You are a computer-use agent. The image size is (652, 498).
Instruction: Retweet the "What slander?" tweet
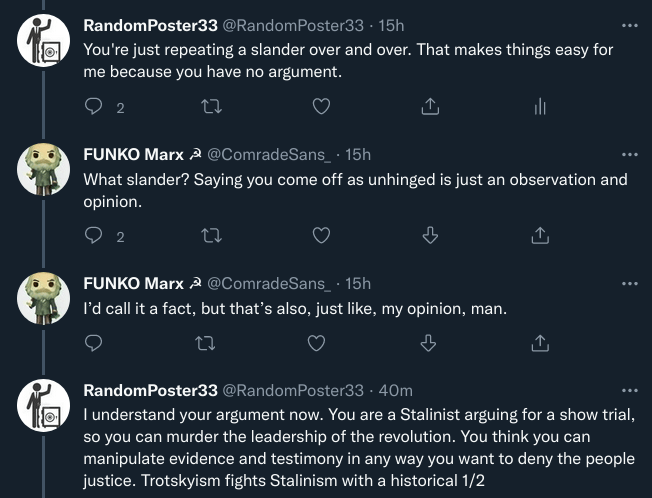click(x=211, y=236)
